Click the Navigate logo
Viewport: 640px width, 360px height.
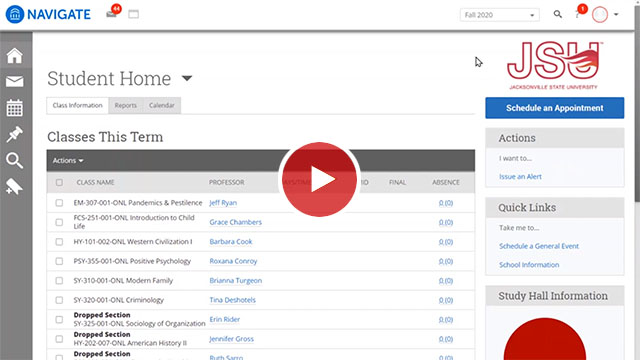point(48,14)
